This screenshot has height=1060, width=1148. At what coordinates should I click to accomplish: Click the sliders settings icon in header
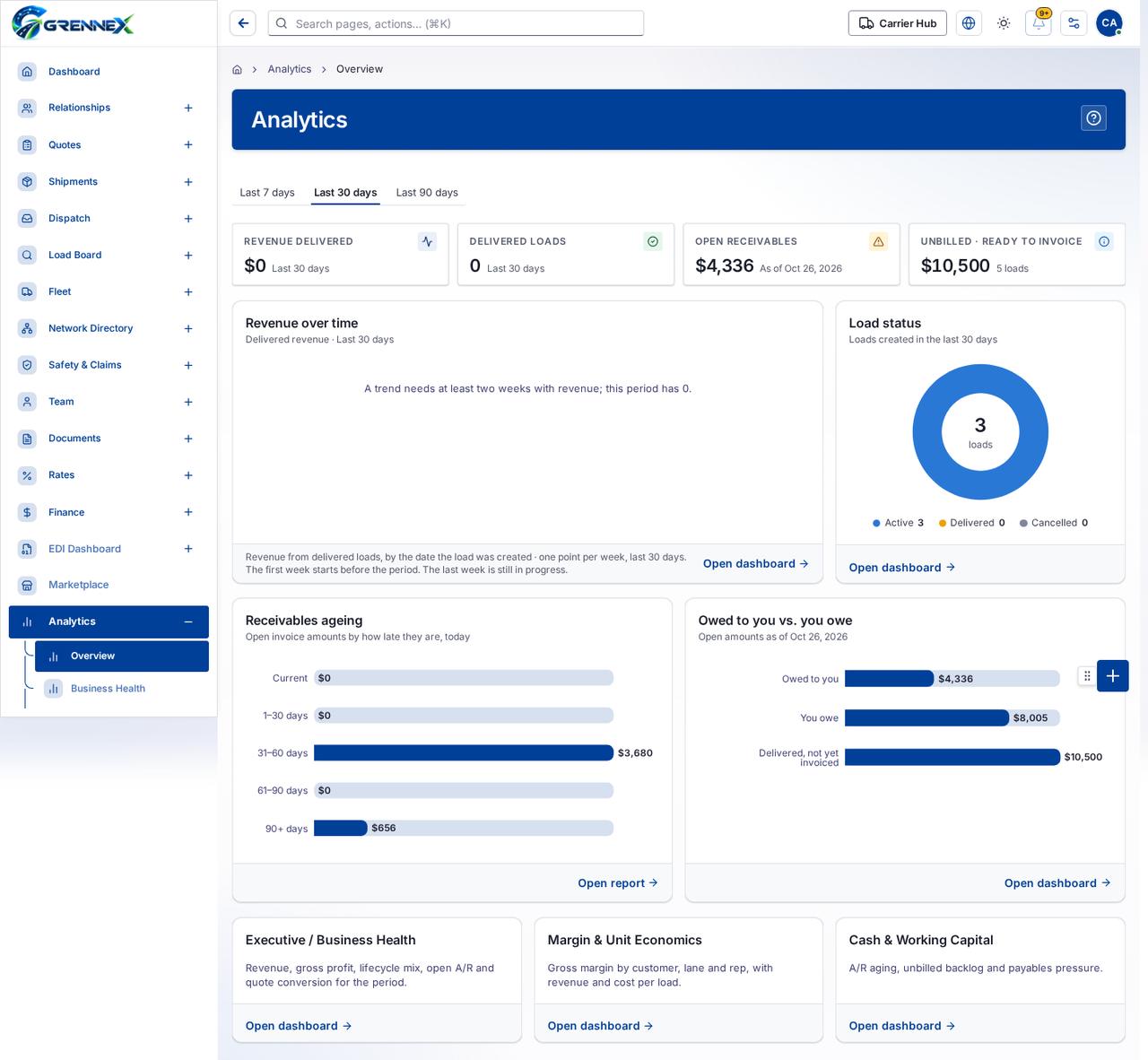(1074, 23)
